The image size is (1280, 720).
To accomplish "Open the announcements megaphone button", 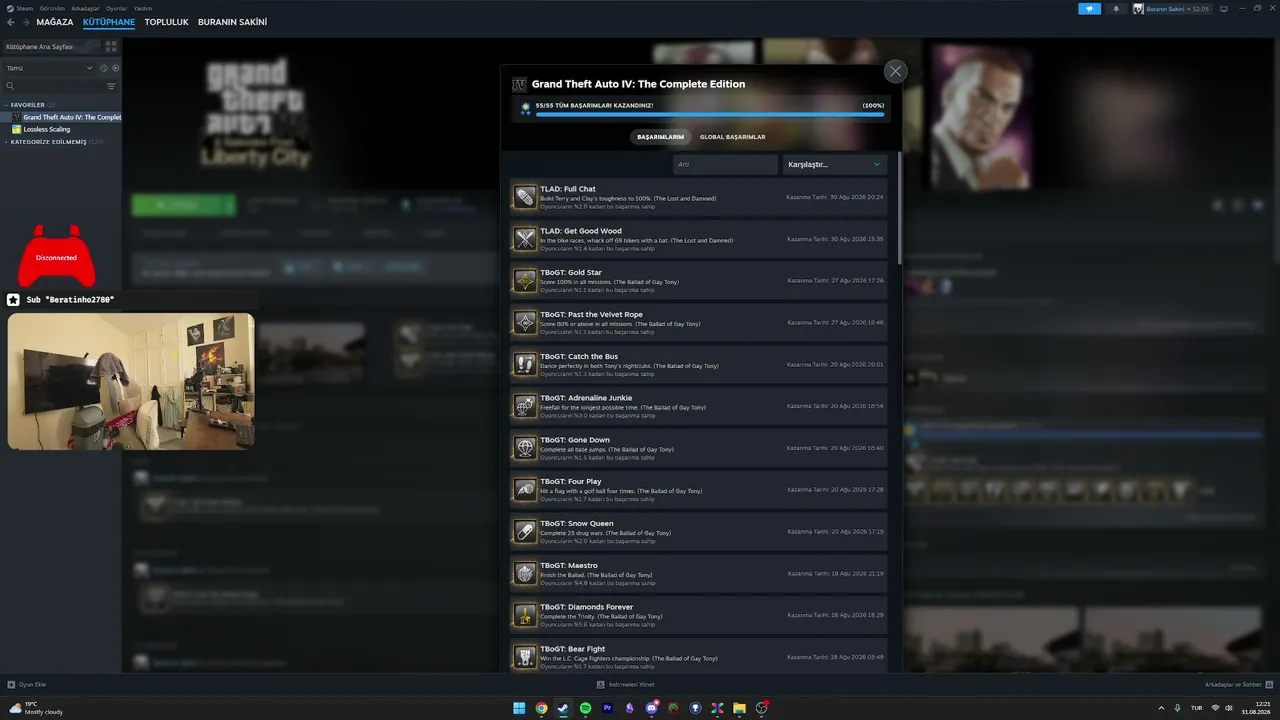I will click(x=1089, y=9).
